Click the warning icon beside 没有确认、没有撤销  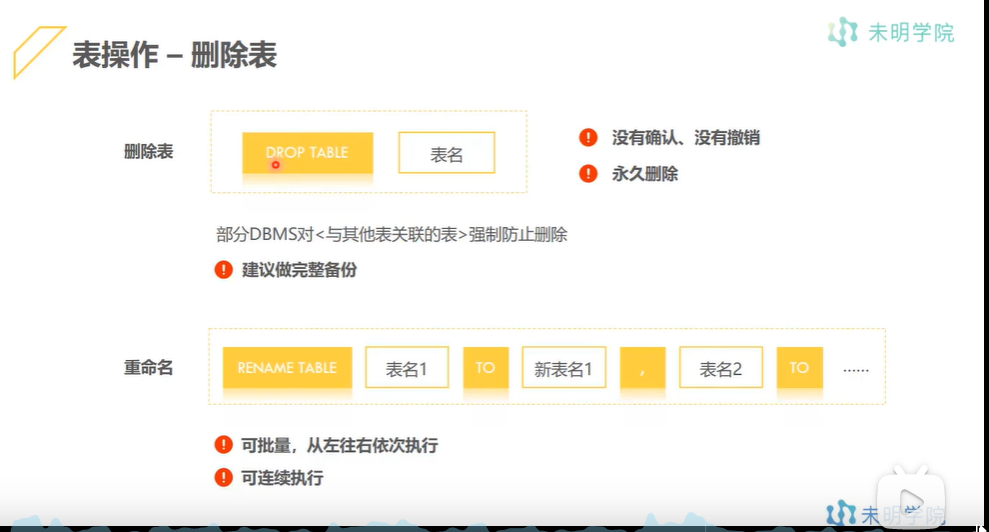588,137
